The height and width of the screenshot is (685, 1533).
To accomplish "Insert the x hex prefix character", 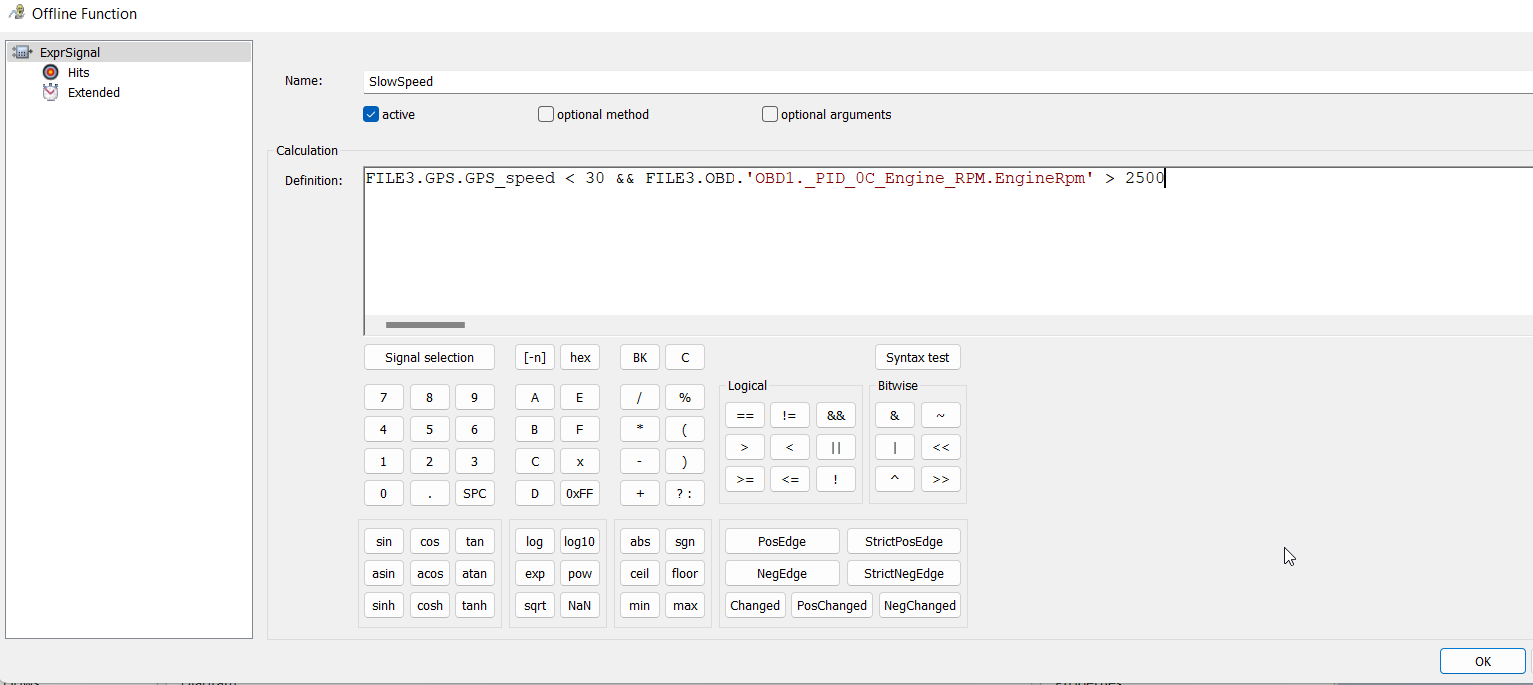I will pyautogui.click(x=580, y=461).
